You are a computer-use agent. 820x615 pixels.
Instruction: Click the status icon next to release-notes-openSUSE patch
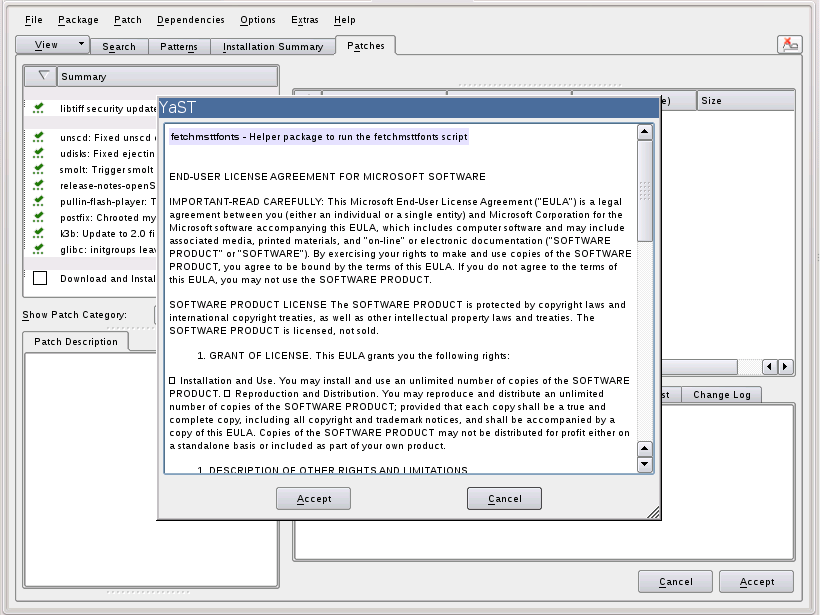38,185
